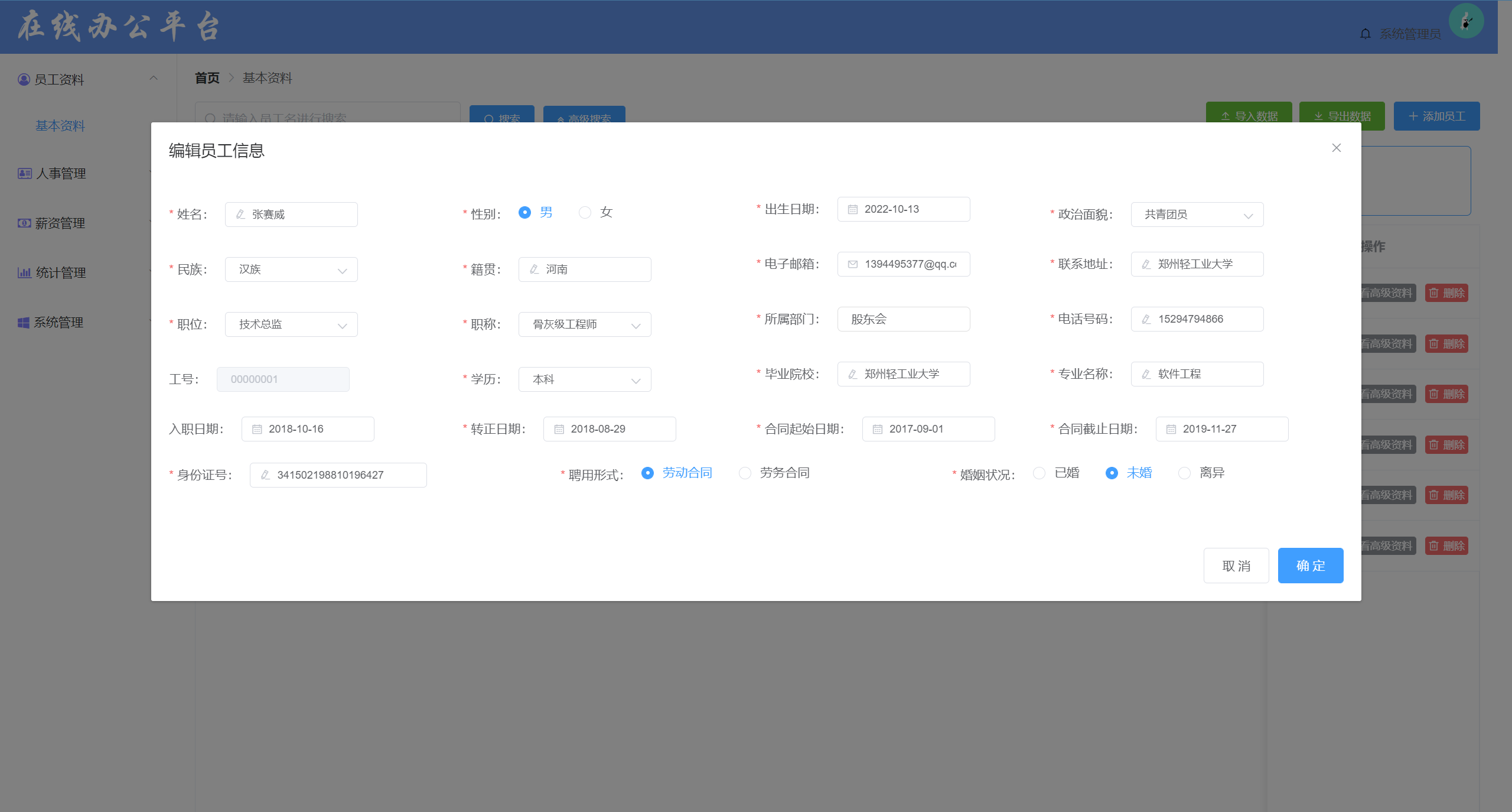The image size is (1512, 812).
Task: Open 基本资料 sidebar menu item
Action: (60, 126)
